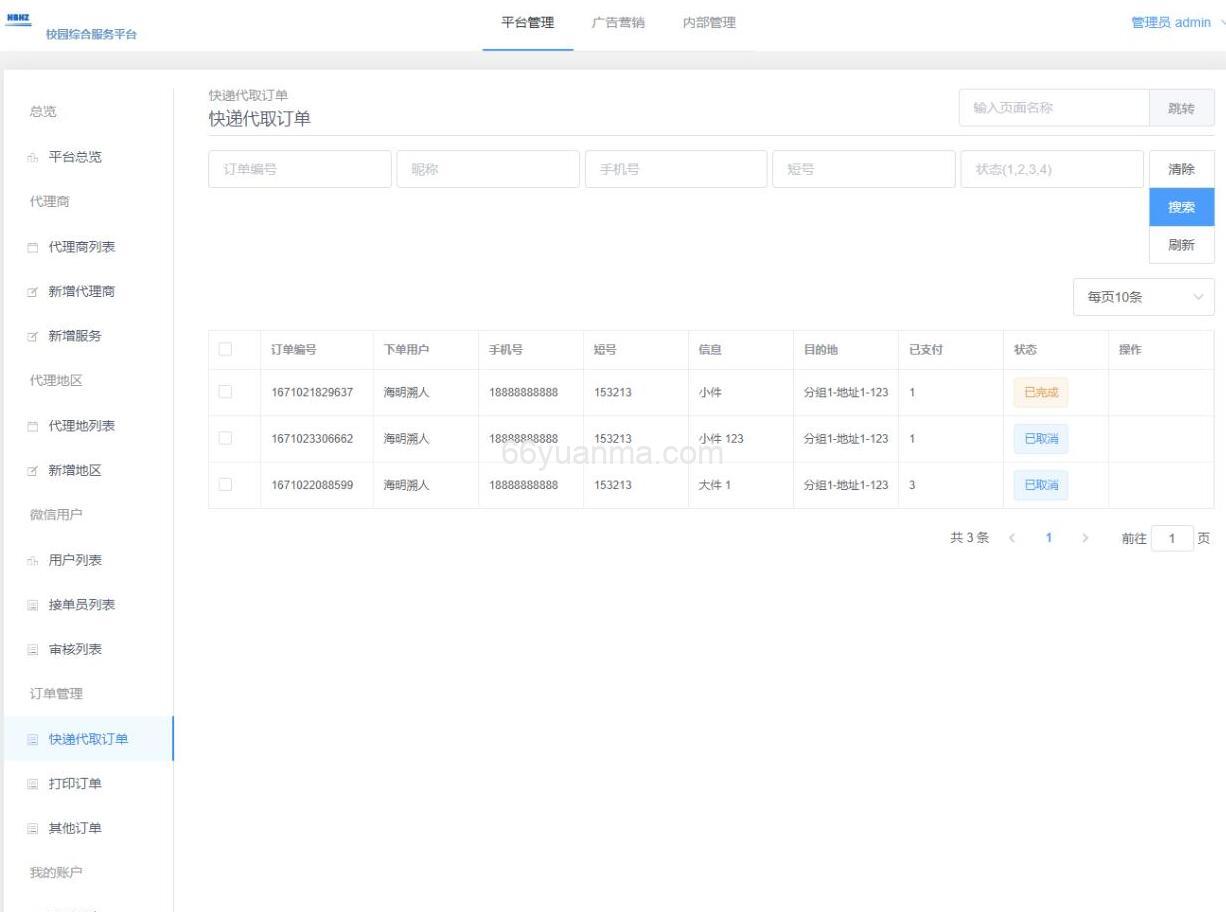Check the checkbox for order 1671021829637
The image size is (1226, 912).
tap(224, 392)
